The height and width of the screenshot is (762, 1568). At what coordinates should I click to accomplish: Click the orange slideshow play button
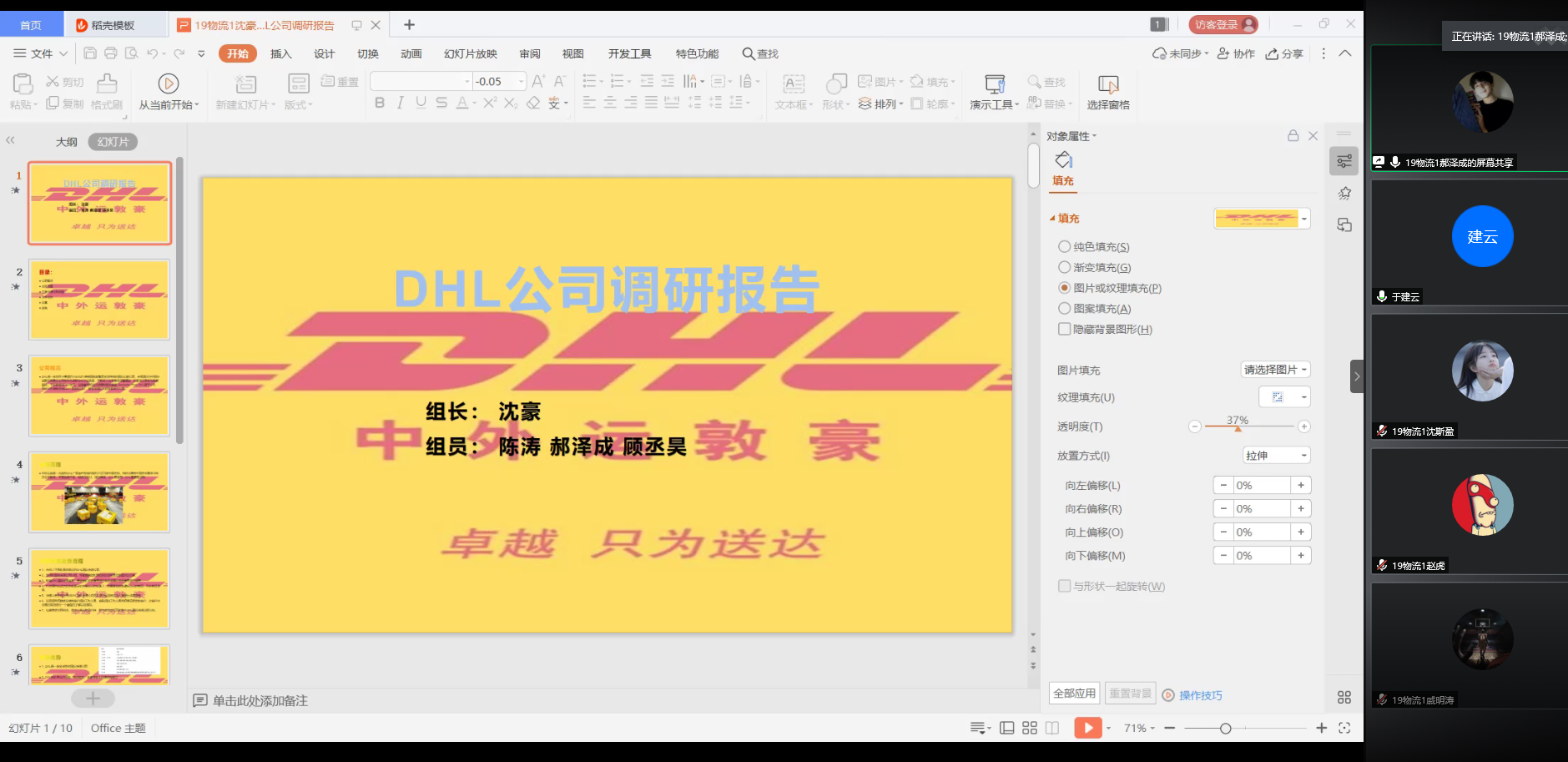1087,728
